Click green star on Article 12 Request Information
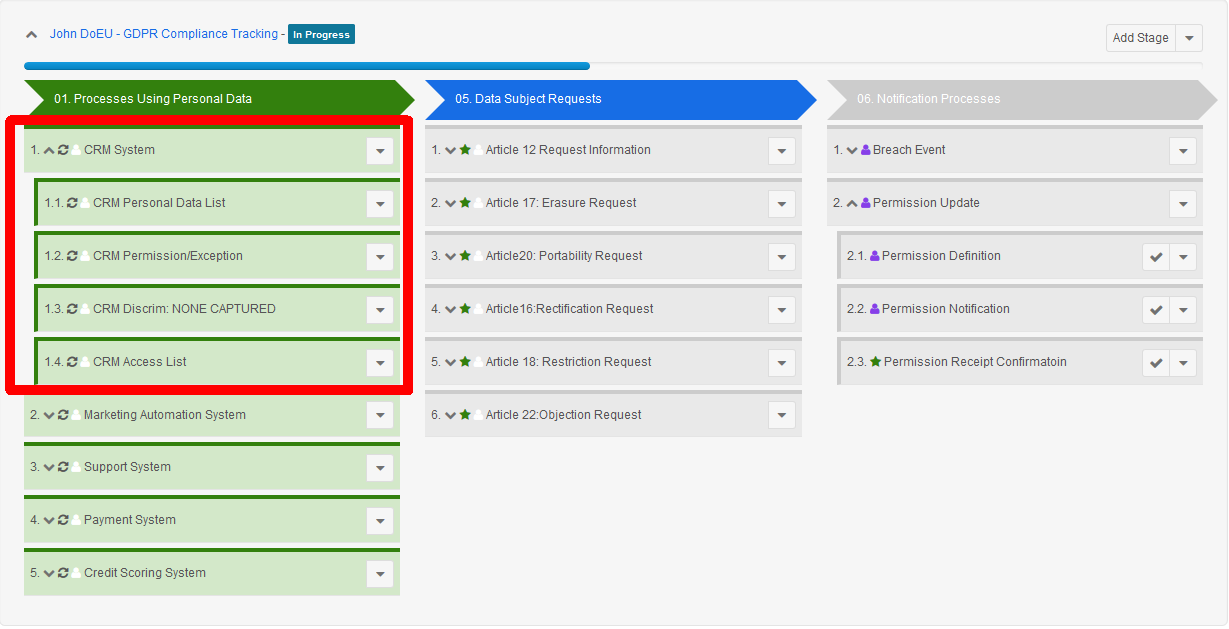The height and width of the screenshot is (629, 1229). (x=465, y=150)
